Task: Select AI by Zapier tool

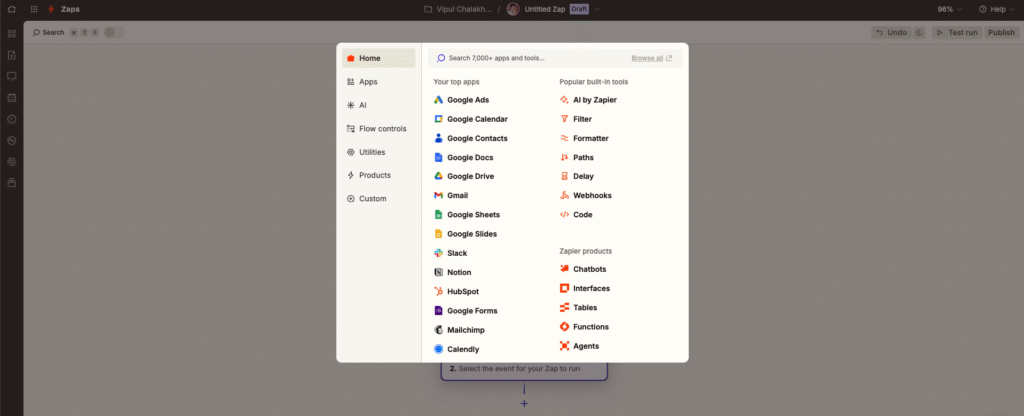Action: pos(588,100)
